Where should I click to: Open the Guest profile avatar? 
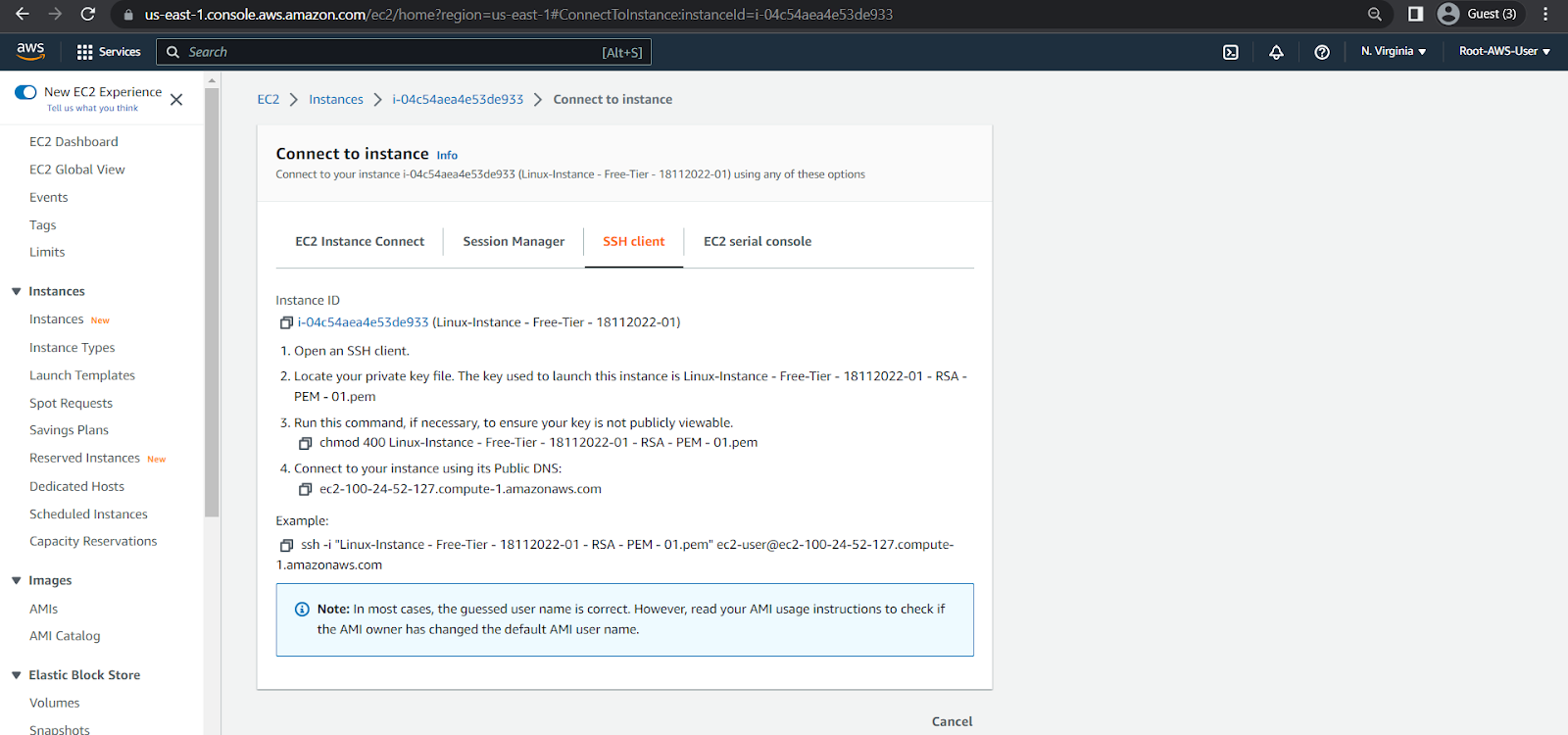click(1448, 14)
